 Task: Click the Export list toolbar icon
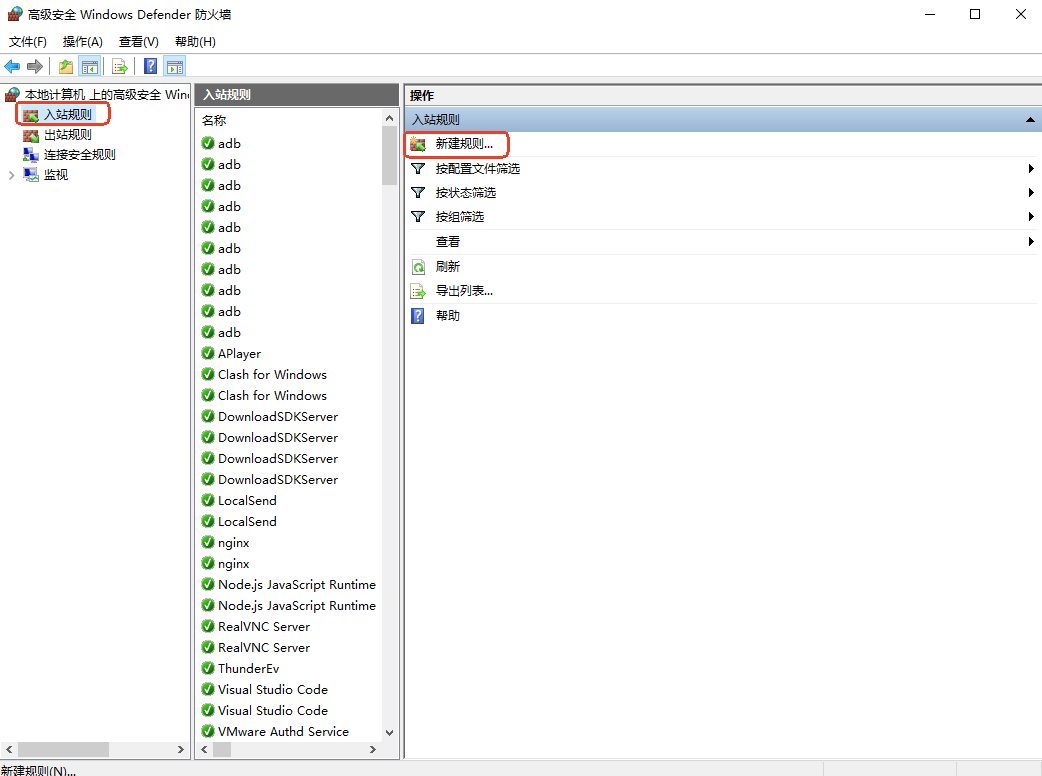[120, 67]
